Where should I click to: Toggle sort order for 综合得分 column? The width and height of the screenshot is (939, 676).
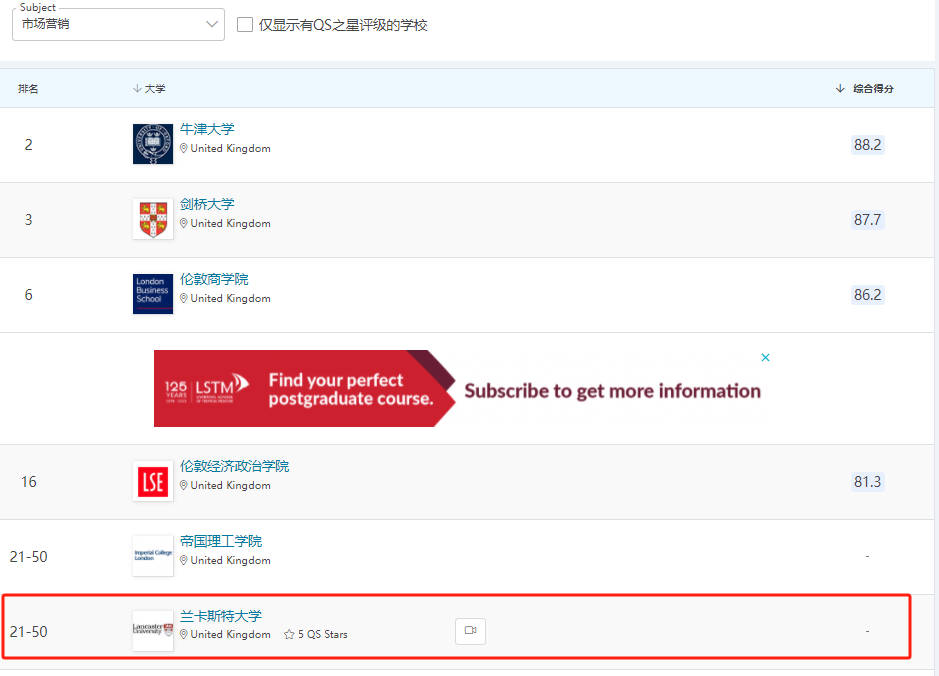click(840, 88)
